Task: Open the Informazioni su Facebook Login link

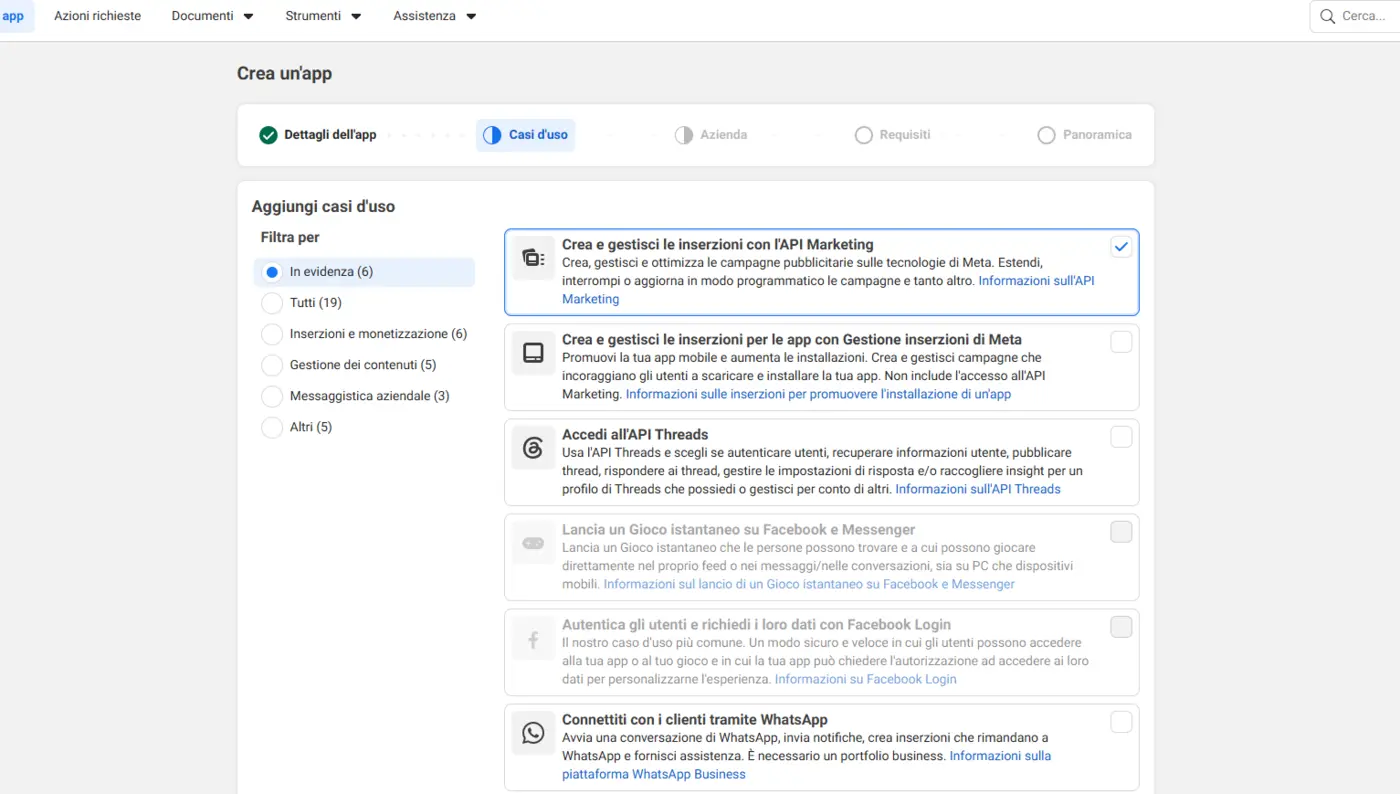Action: 866,679
